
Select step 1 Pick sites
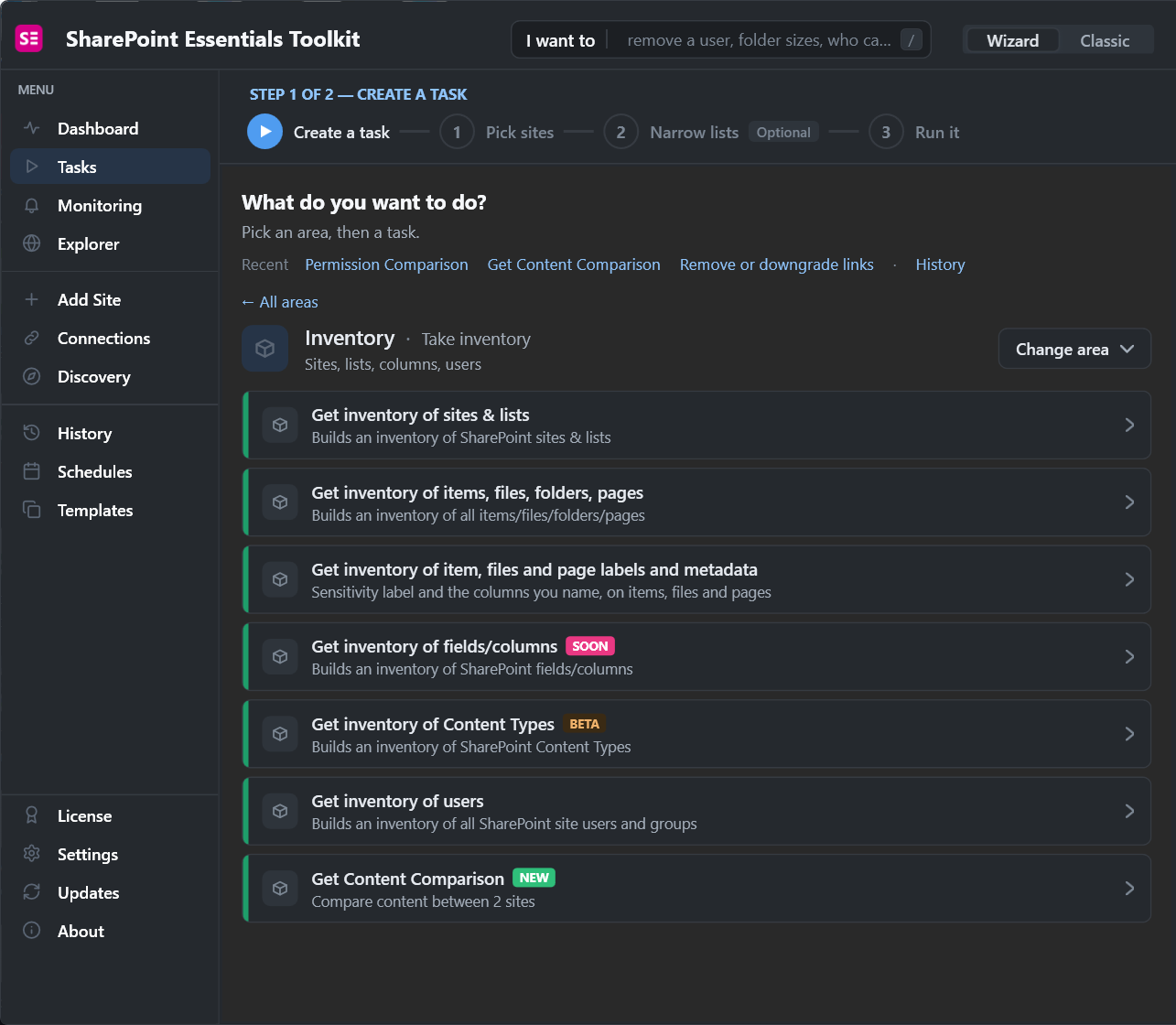497,132
